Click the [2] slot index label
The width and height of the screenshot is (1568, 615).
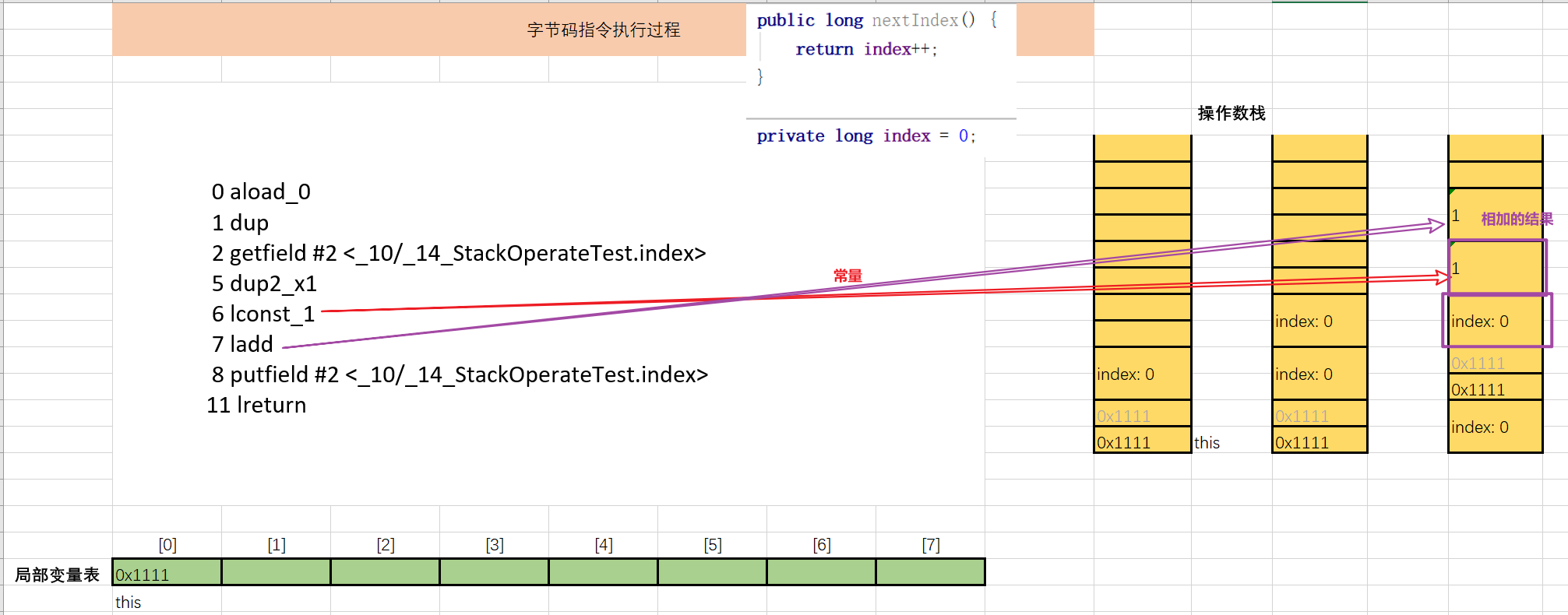pos(386,545)
